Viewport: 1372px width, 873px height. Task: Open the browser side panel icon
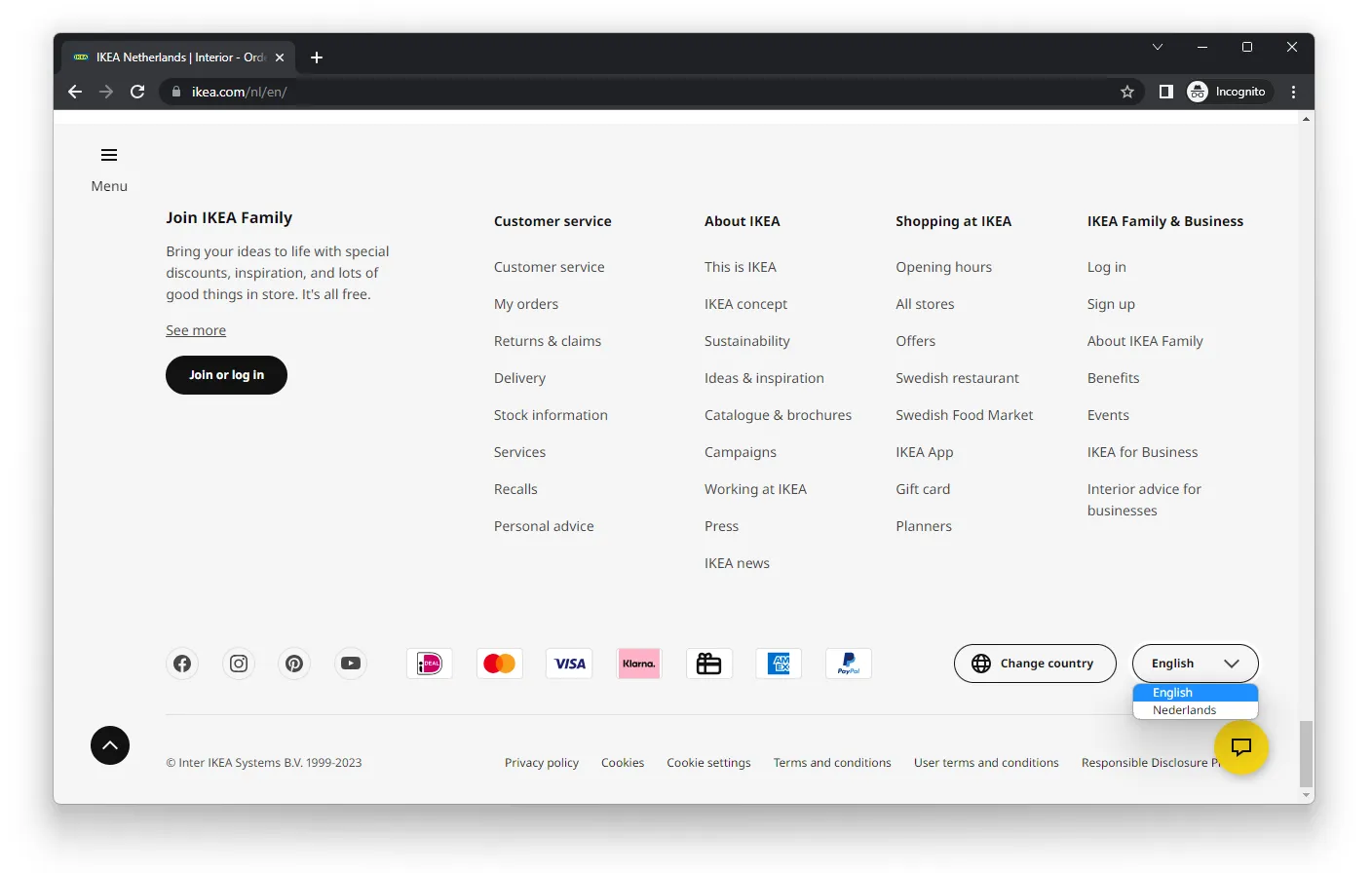point(1165,92)
